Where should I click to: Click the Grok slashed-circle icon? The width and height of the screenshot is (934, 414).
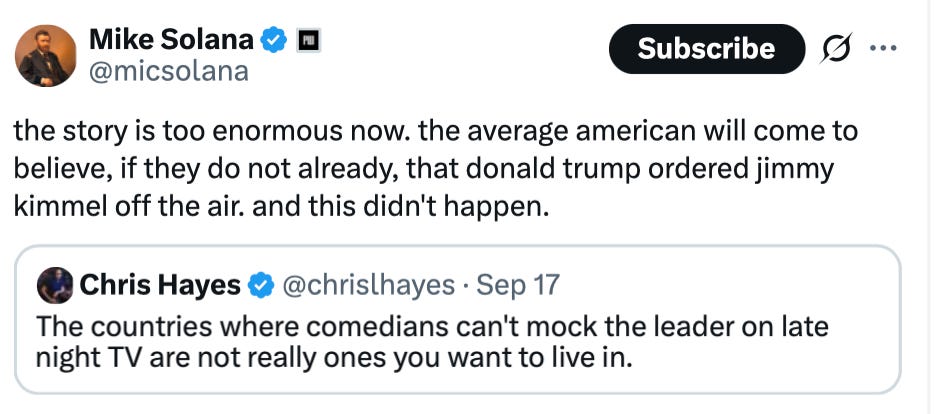(x=834, y=49)
